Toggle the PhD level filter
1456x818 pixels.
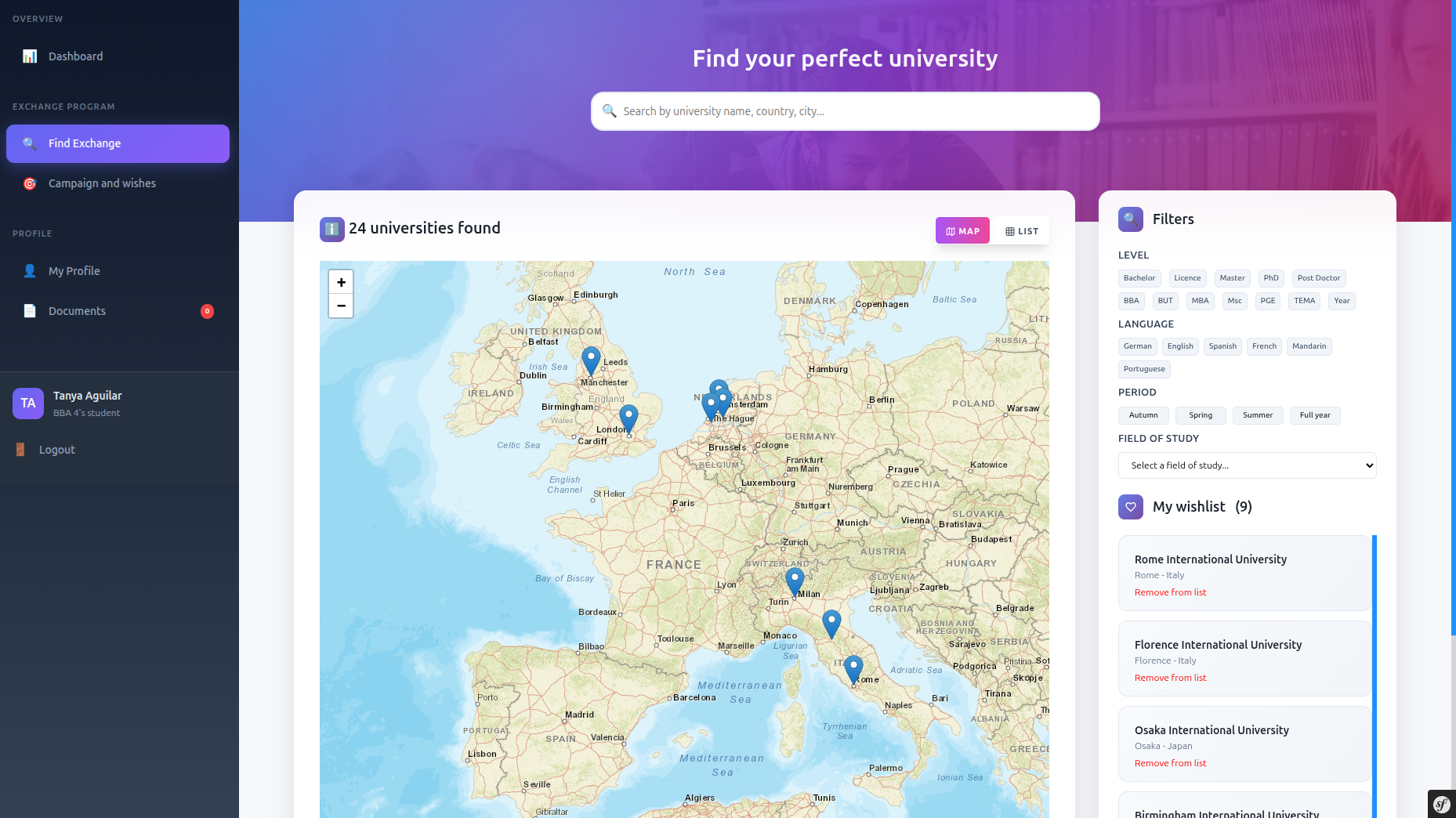[x=1271, y=278]
